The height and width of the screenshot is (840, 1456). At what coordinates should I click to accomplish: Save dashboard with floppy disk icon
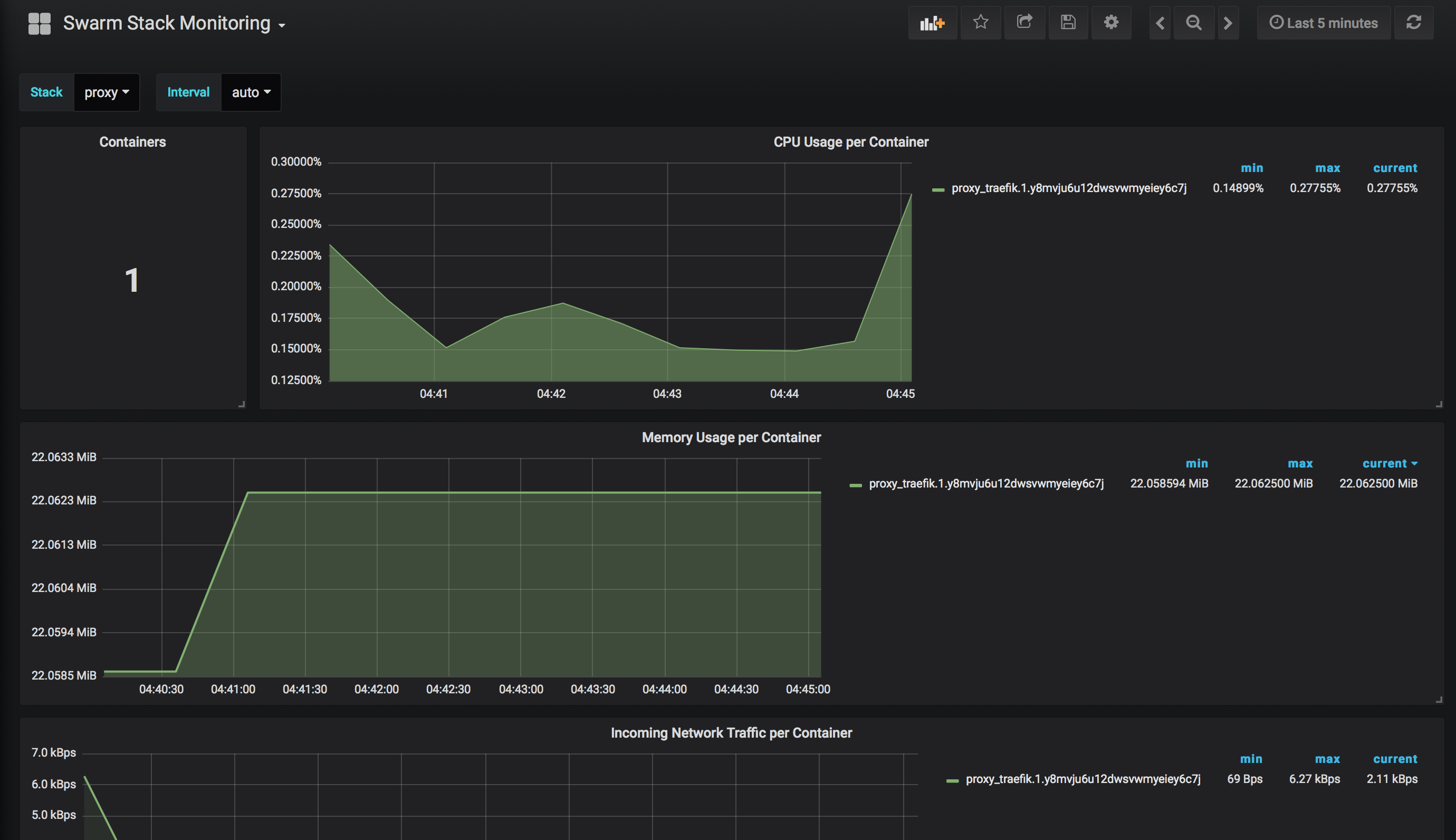coord(1068,23)
